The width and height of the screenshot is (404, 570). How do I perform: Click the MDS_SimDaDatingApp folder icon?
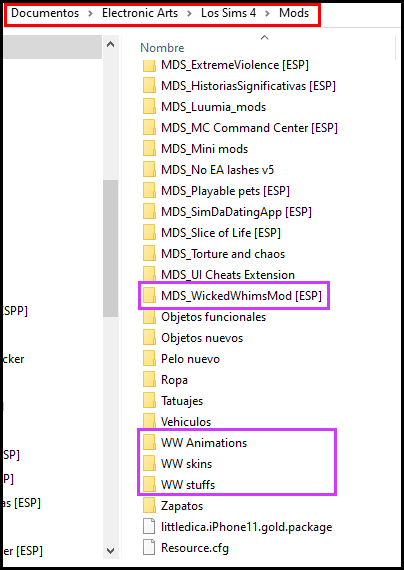pyautogui.click(x=149, y=212)
